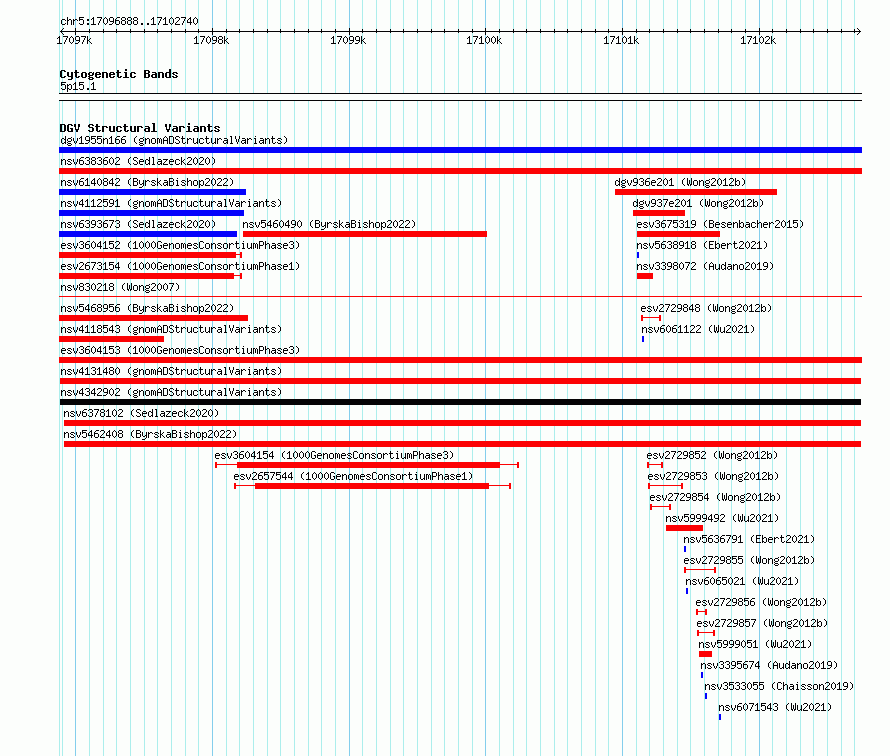Click the red bar under esv3675319
This screenshot has height=756, width=890.
[678, 234]
